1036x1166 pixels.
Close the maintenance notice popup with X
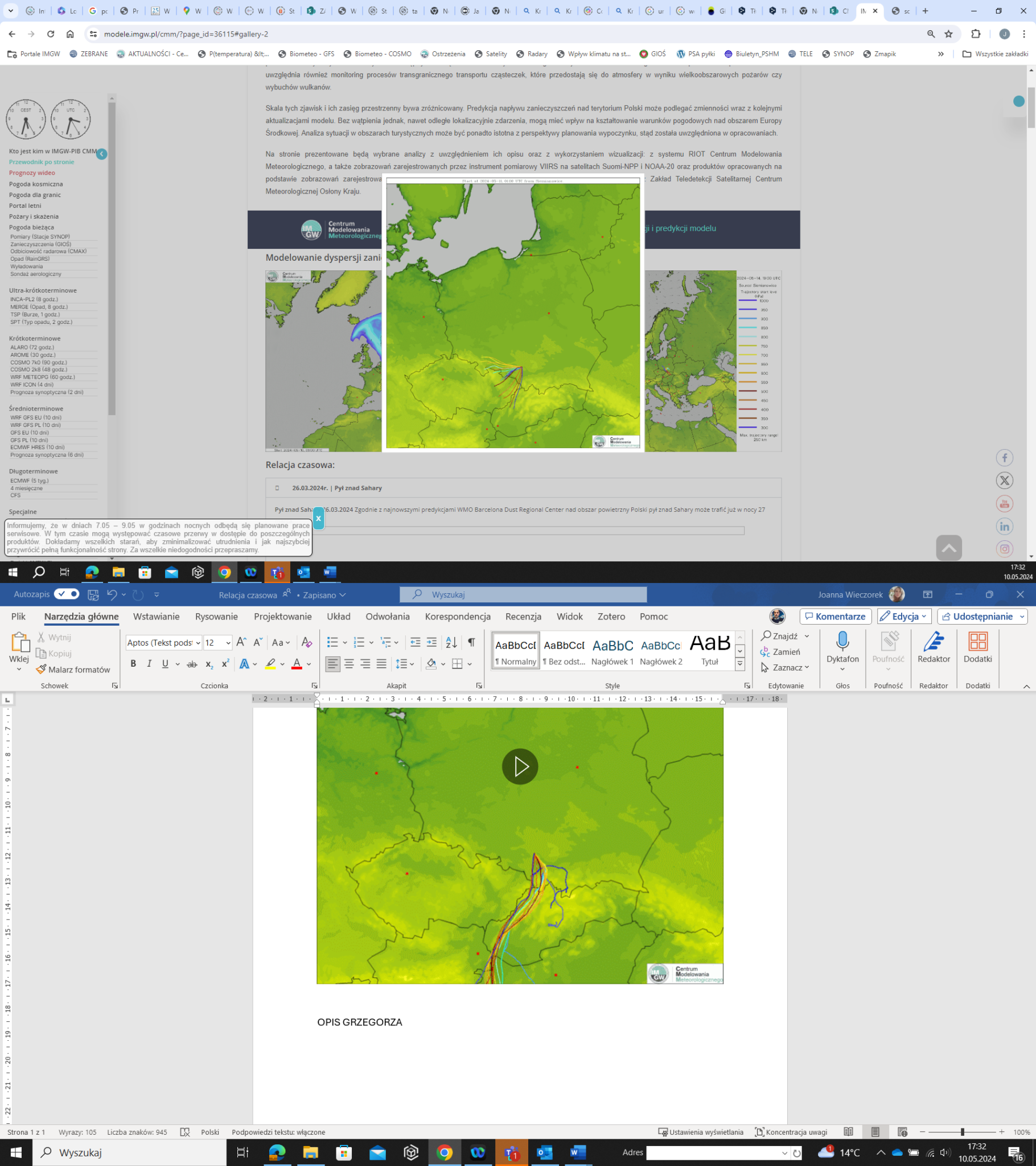click(318, 519)
